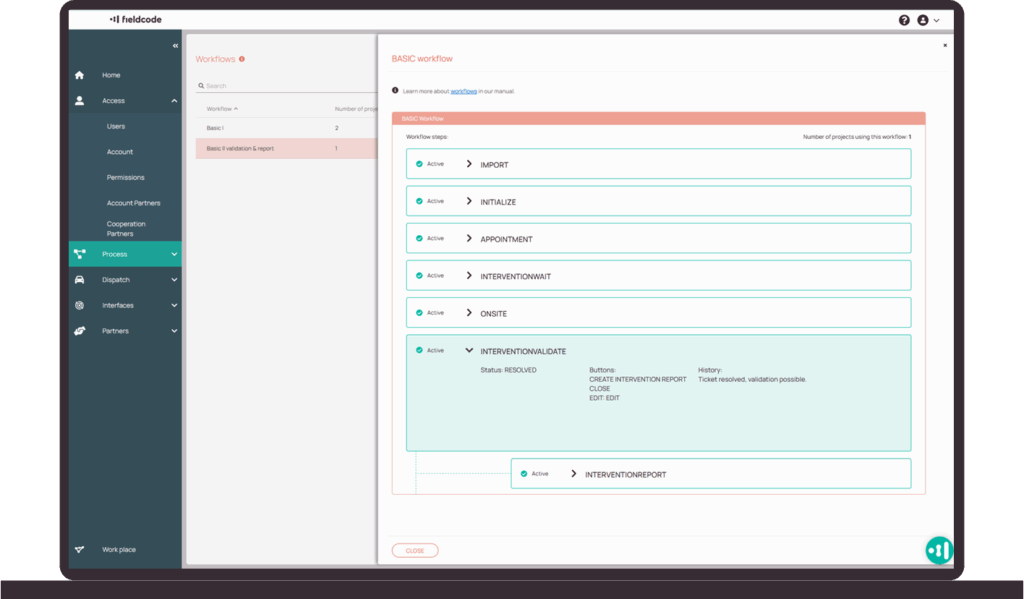Select Account Partners in sidebar

click(x=133, y=203)
